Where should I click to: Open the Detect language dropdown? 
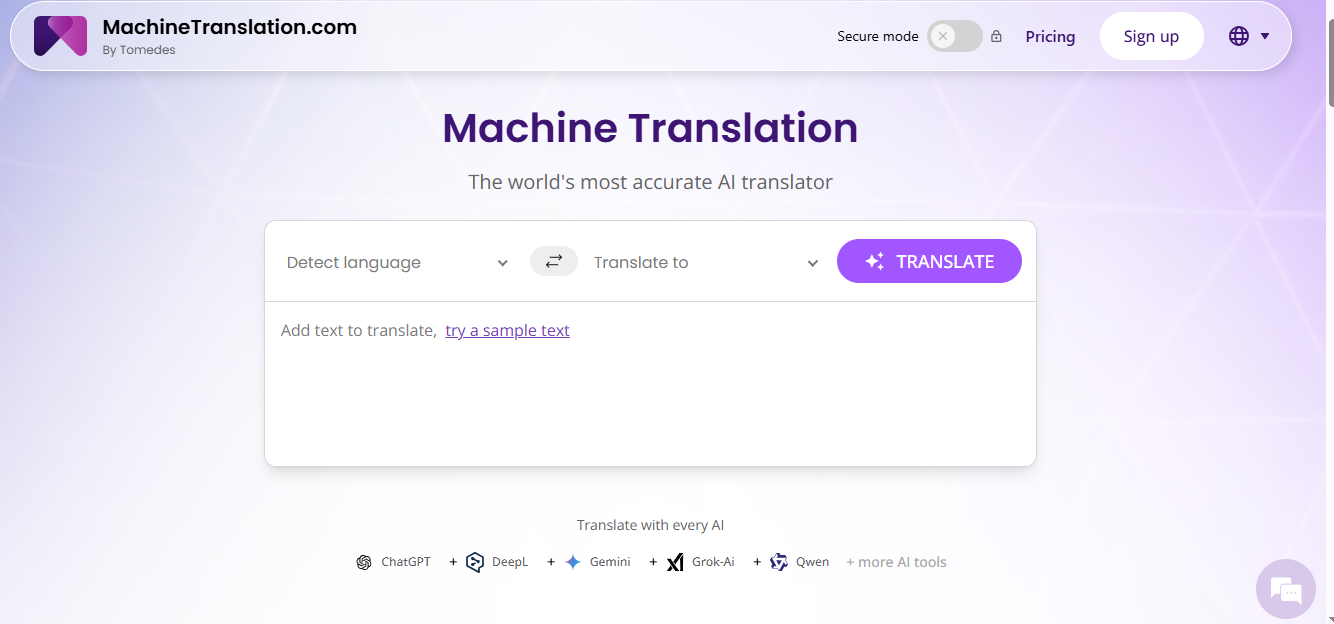click(x=397, y=262)
